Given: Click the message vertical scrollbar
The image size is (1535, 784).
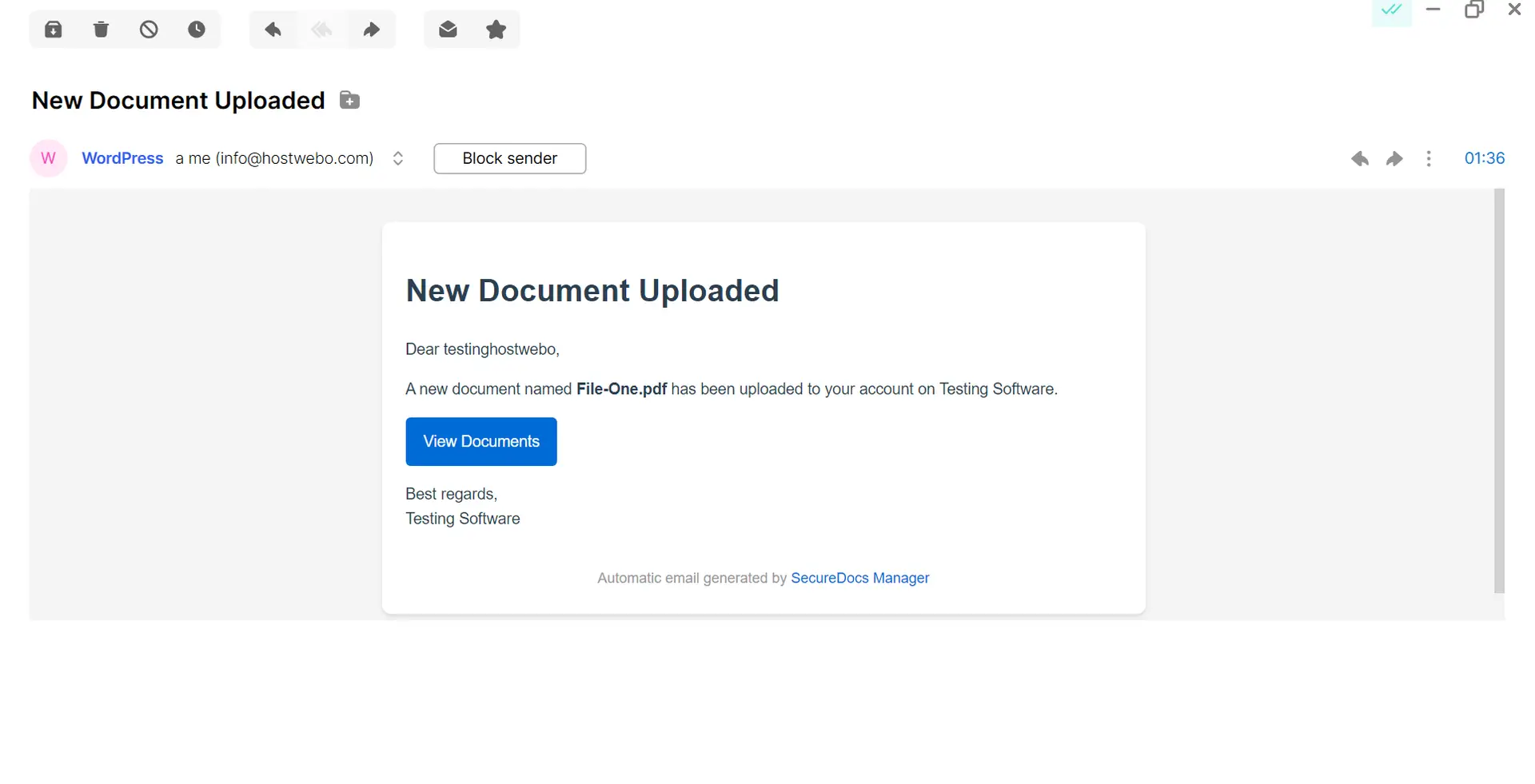Looking at the screenshot, I should coord(1499,390).
